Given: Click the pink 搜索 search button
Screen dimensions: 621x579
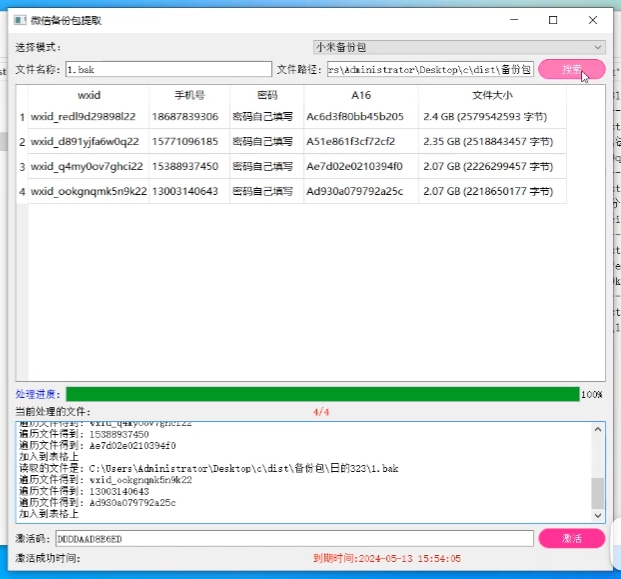Looking at the screenshot, I should [x=571, y=69].
